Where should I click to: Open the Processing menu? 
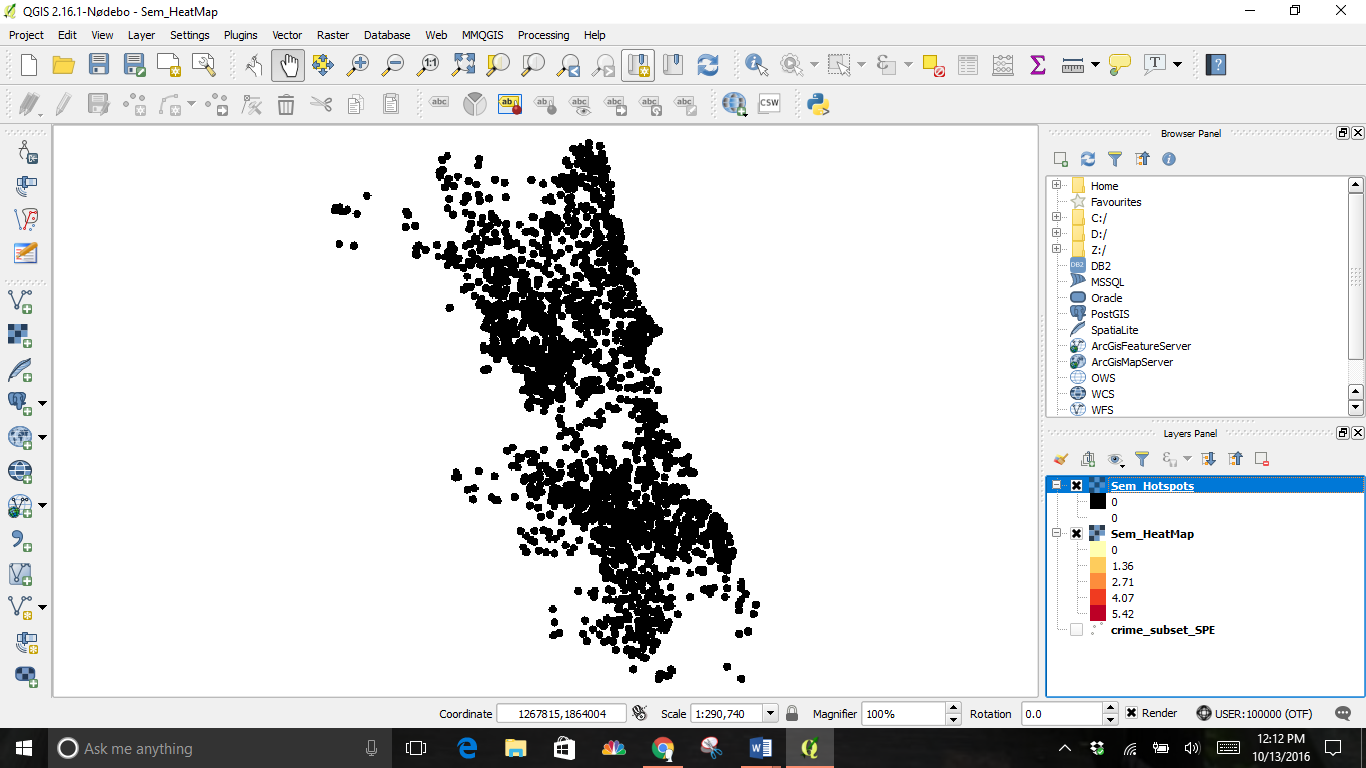coord(543,35)
